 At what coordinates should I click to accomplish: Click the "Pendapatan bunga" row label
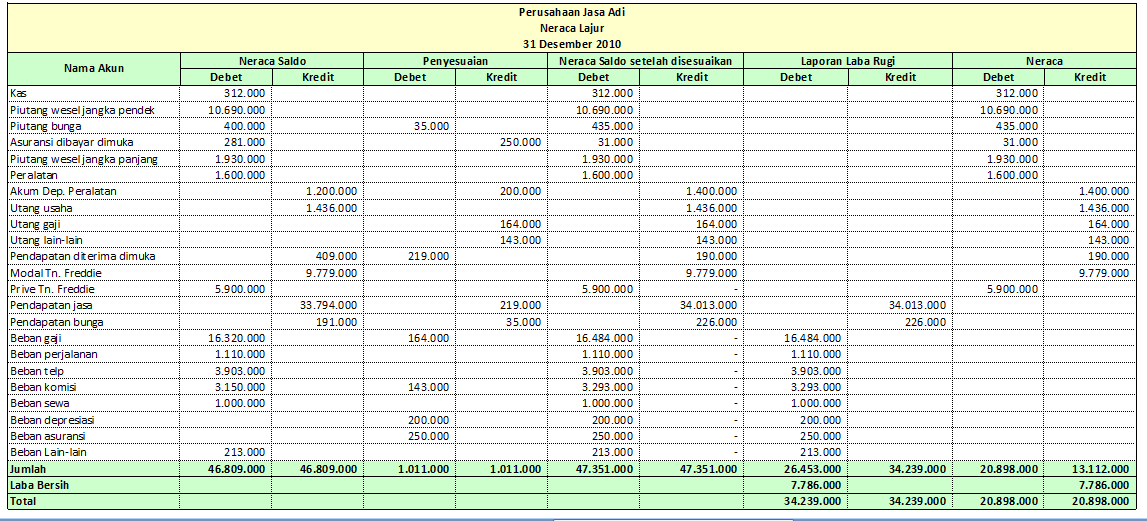pyautogui.click(x=94, y=322)
